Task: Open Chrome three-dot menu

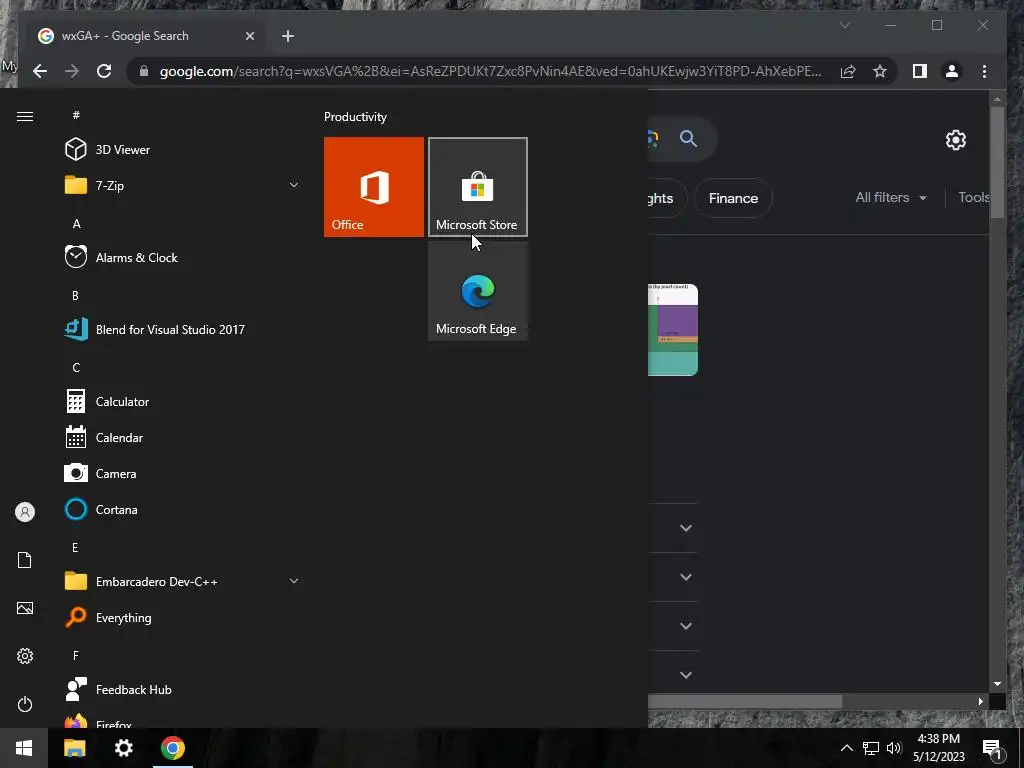Action: 984,71
